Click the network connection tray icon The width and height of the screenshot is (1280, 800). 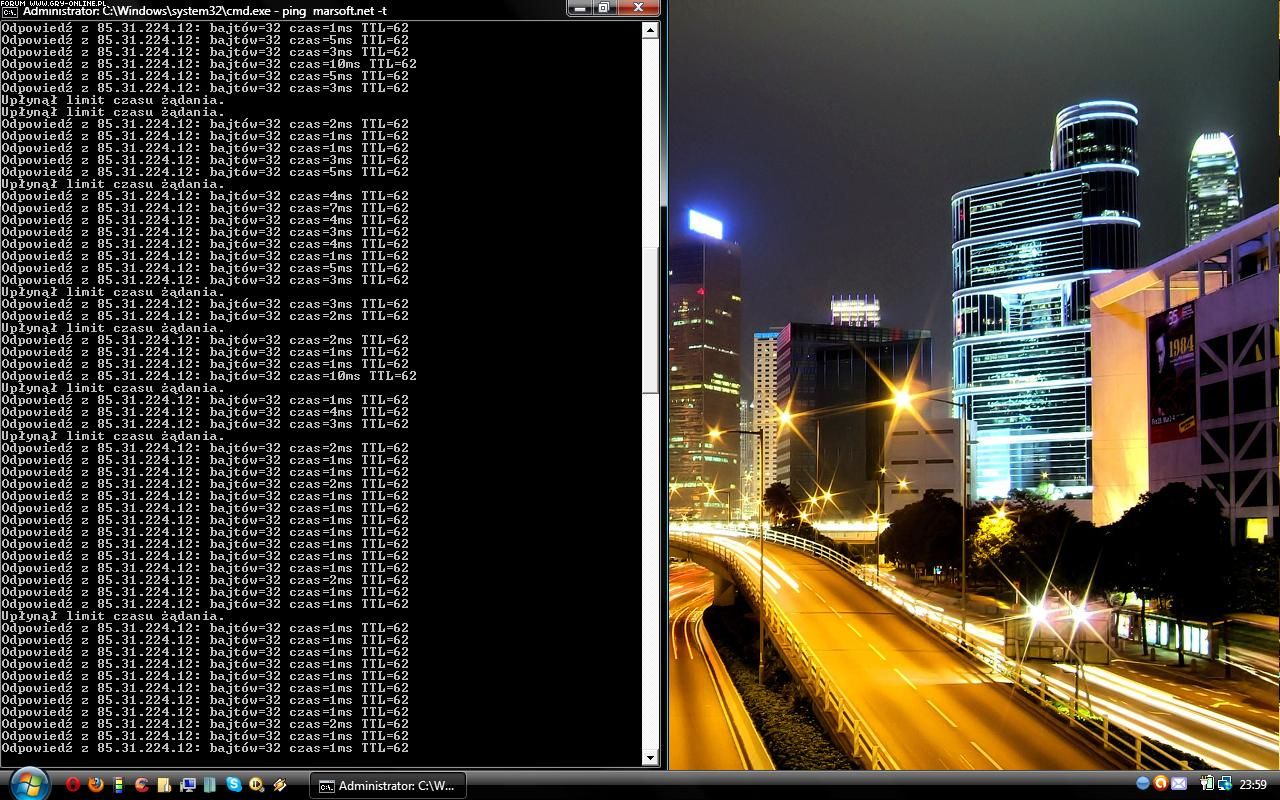tap(1225, 783)
